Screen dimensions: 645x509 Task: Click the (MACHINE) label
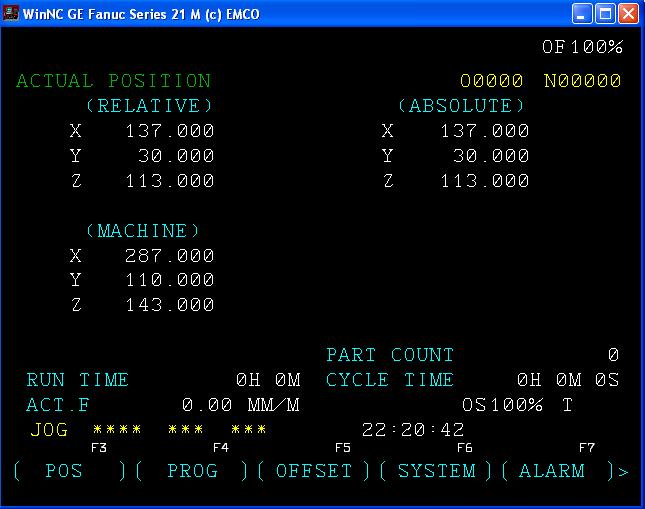143,230
